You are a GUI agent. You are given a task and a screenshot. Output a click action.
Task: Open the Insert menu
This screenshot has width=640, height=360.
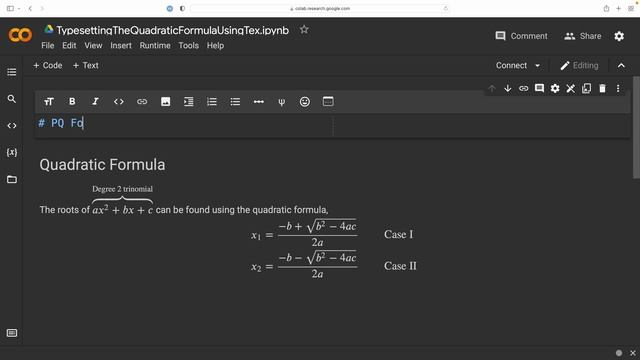point(121,45)
